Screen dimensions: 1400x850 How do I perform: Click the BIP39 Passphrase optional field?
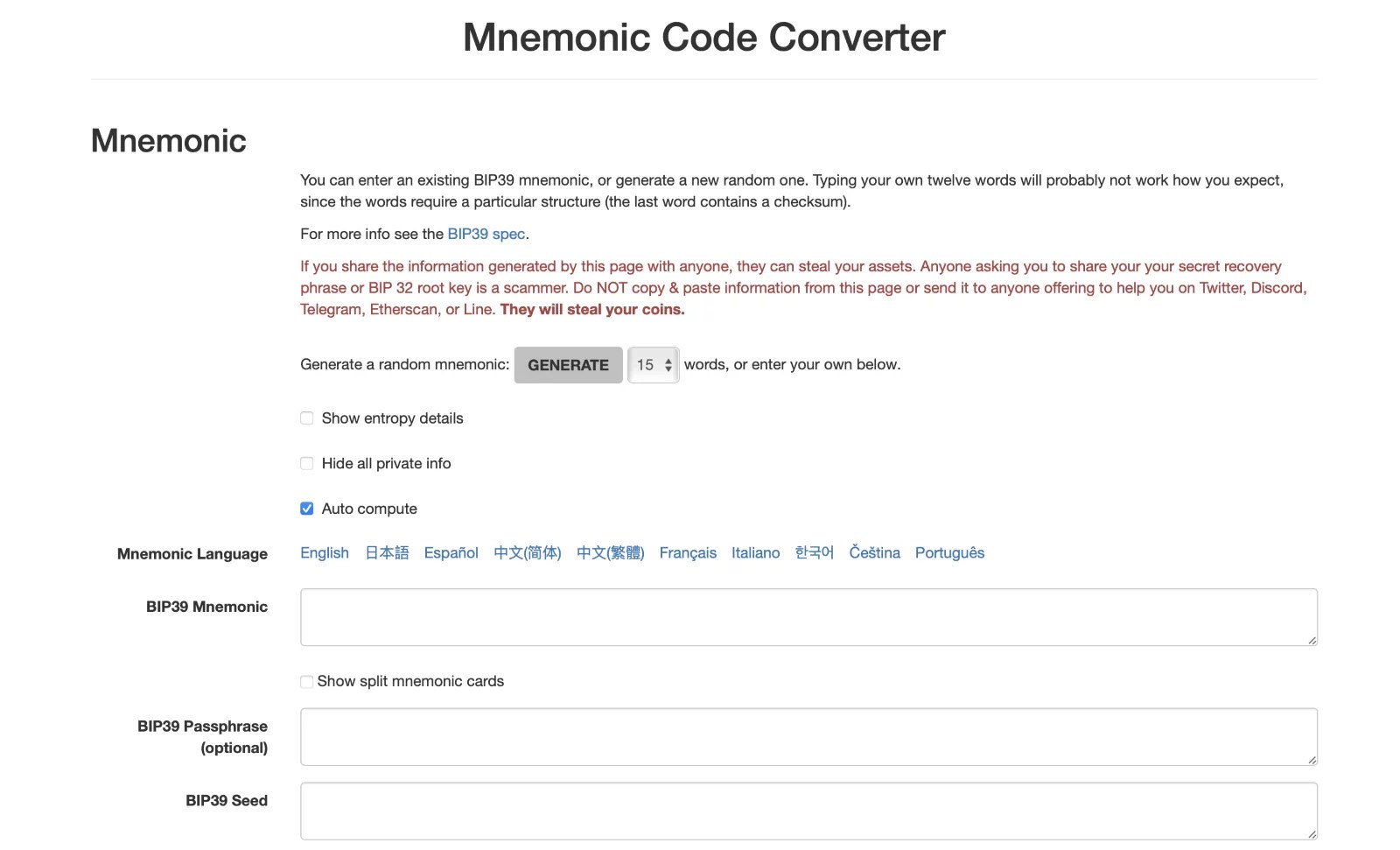pos(808,736)
